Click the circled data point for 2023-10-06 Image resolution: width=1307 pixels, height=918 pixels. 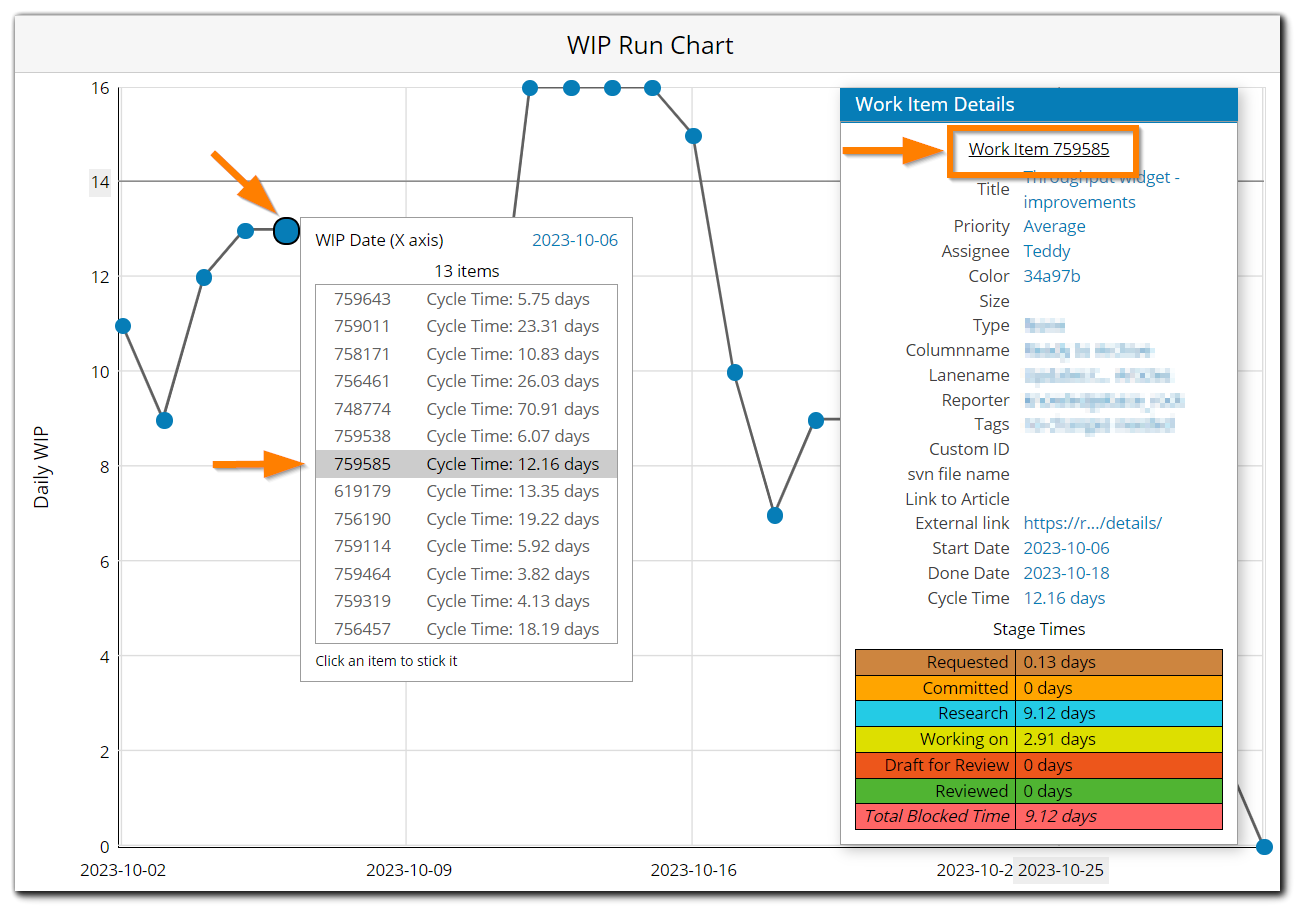[286, 230]
